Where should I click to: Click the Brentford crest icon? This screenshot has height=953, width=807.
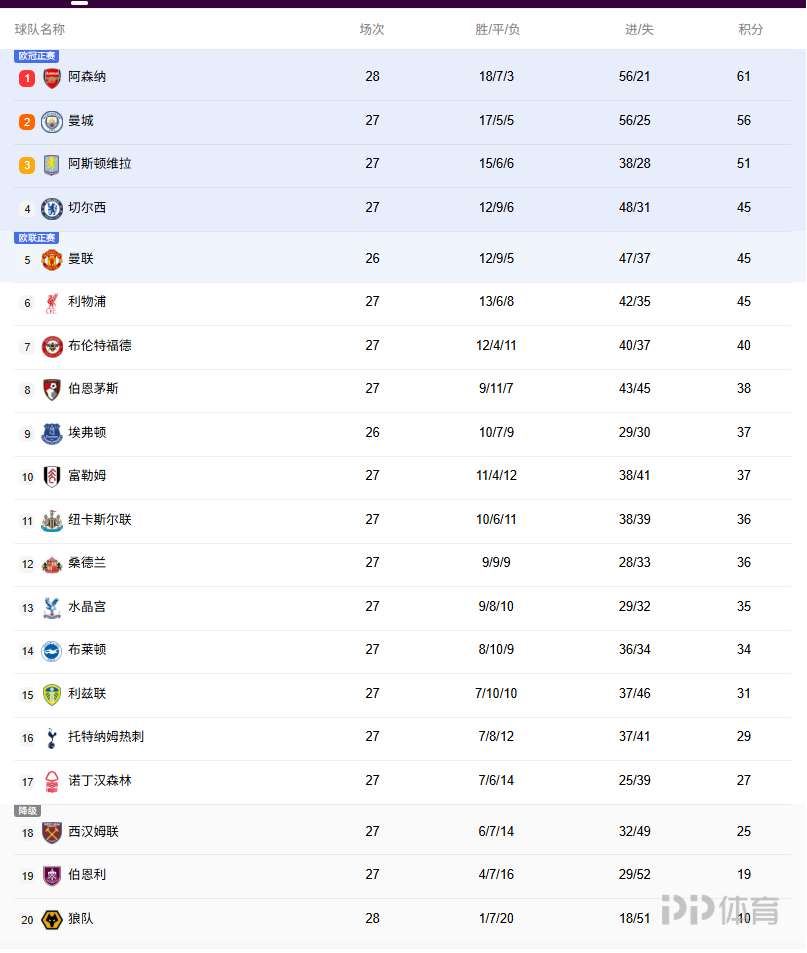[52, 347]
